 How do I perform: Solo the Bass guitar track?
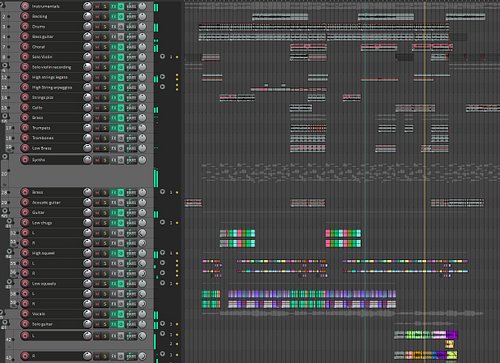(105, 37)
